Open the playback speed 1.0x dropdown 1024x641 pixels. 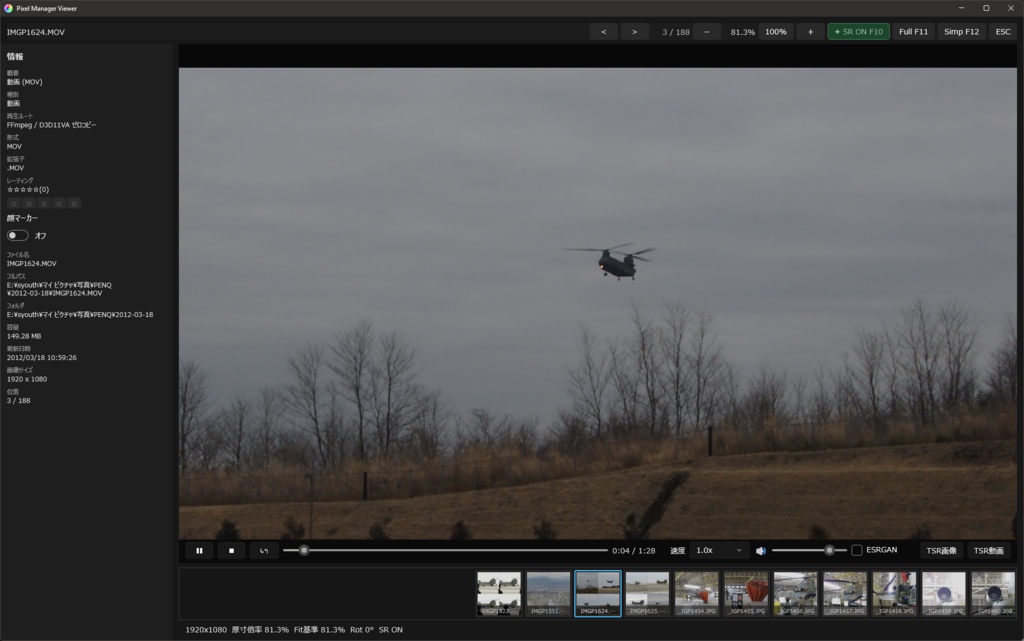coord(719,550)
